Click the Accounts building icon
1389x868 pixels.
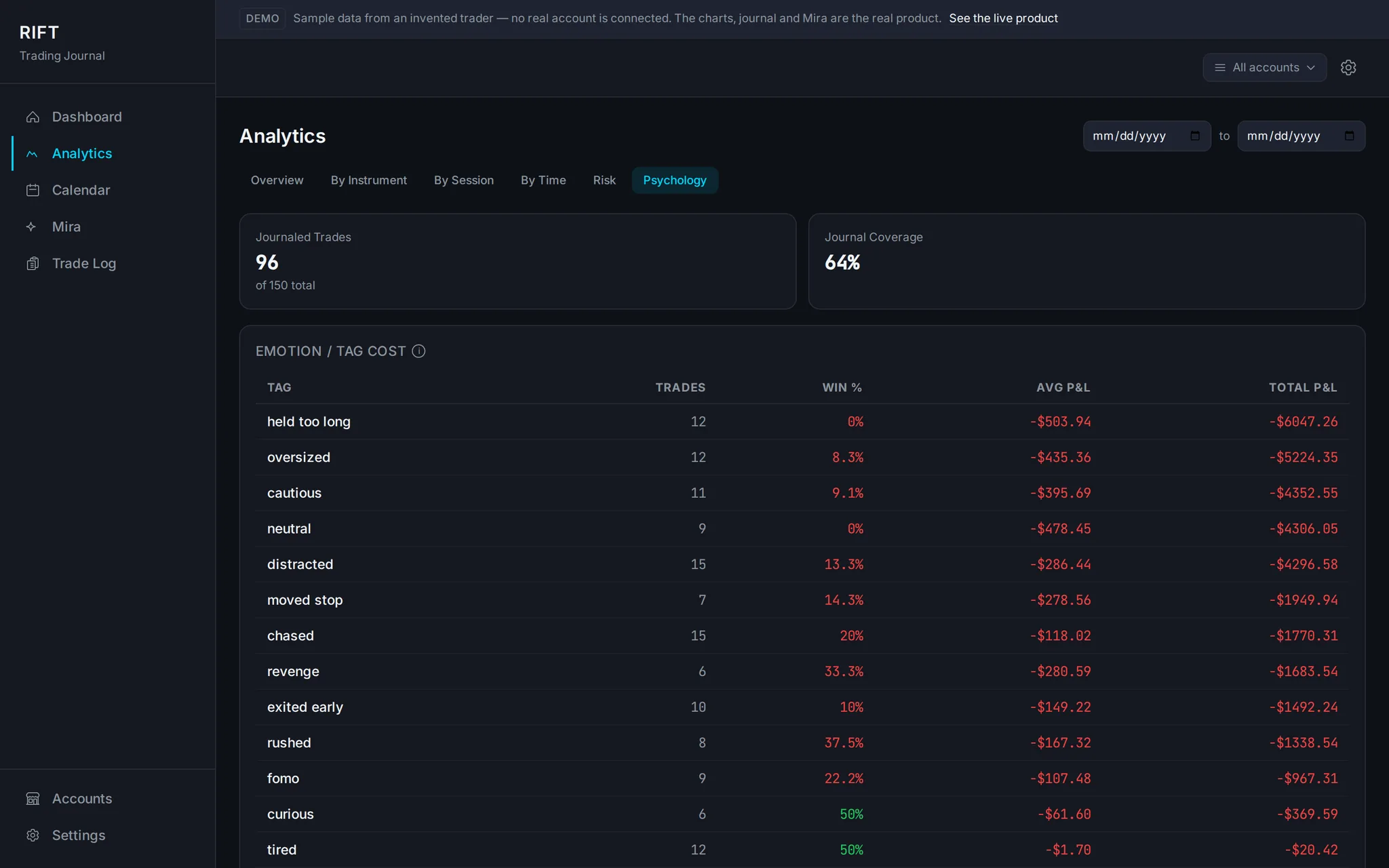point(33,799)
